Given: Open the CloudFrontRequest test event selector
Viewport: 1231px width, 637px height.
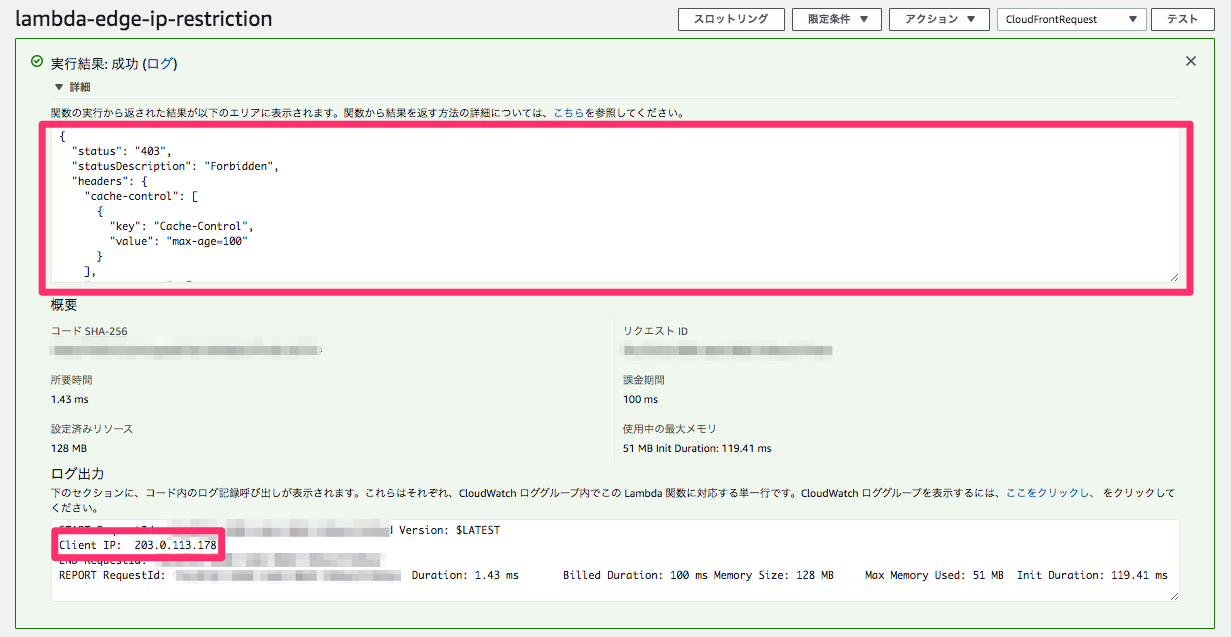Looking at the screenshot, I should [x=1071, y=19].
